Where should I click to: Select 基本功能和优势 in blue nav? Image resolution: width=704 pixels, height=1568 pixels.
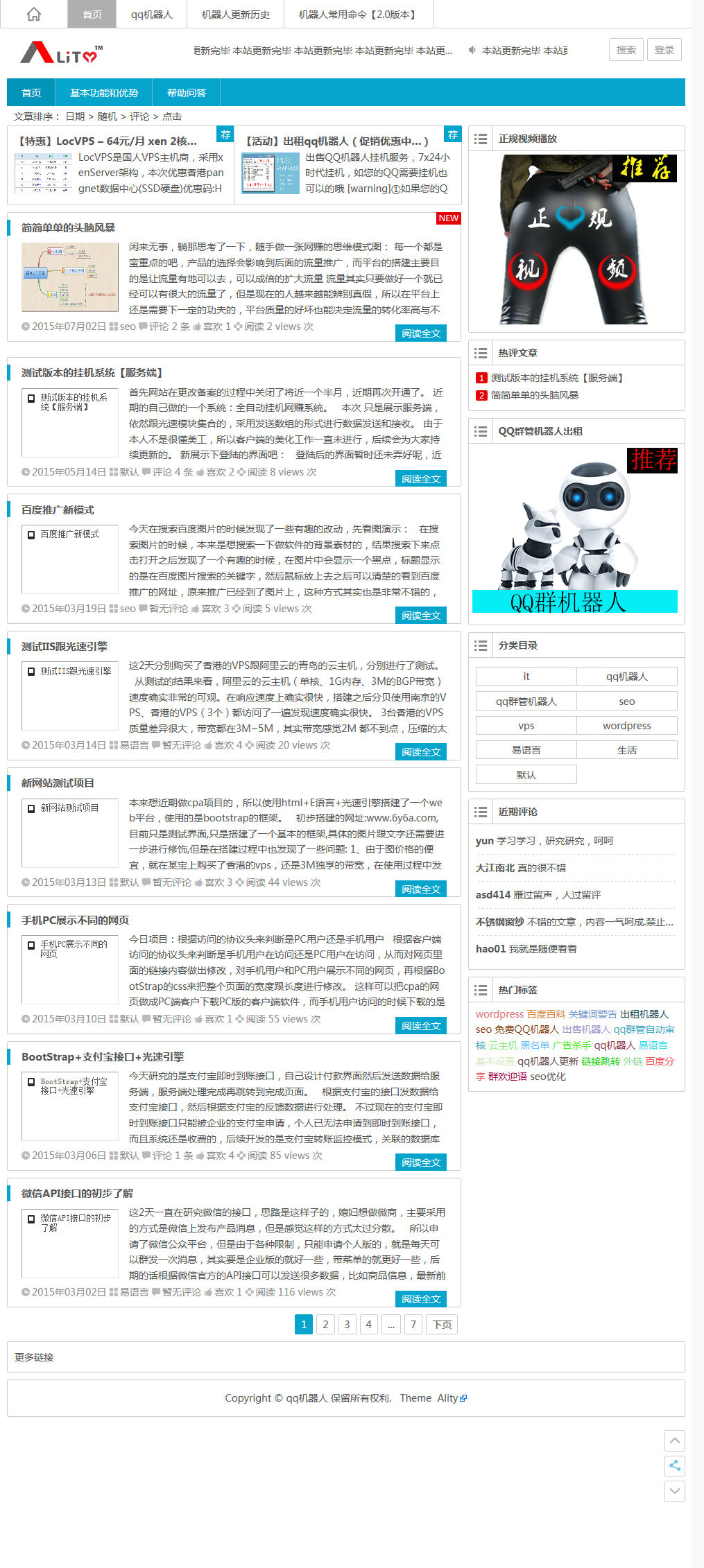(x=104, y=93)
